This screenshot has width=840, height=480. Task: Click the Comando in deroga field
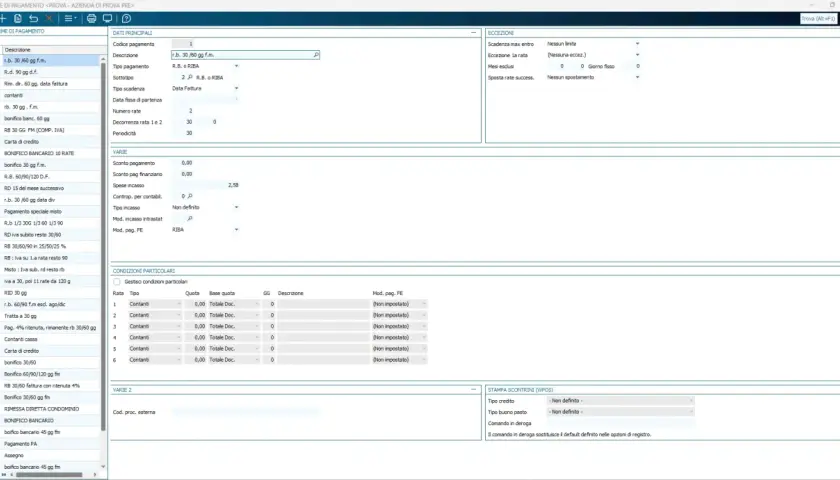620,423
